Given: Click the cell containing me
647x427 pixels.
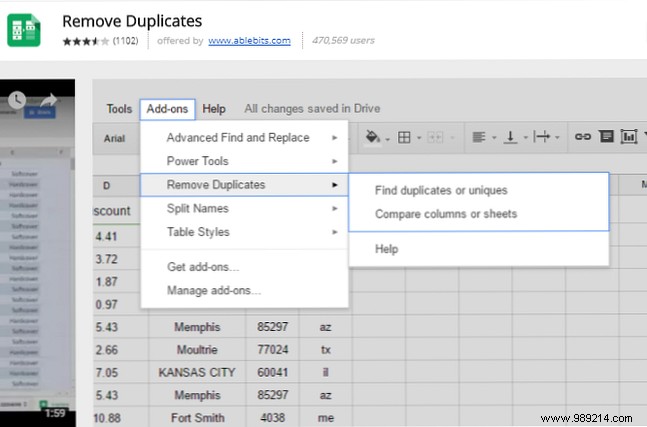Looking at the screenshot, I should tap(326, 418).
